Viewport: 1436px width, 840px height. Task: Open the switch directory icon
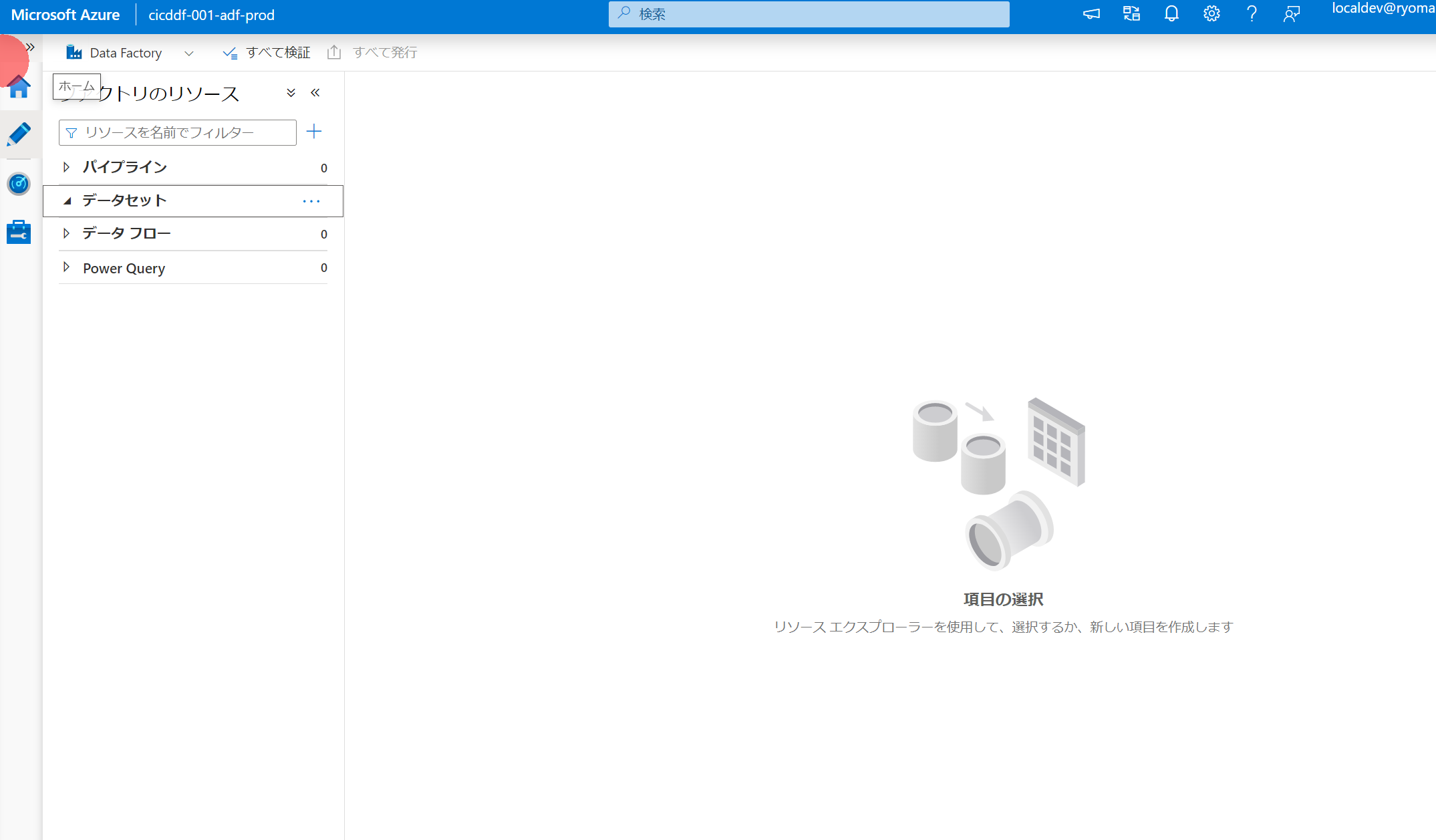(1131, 14)
